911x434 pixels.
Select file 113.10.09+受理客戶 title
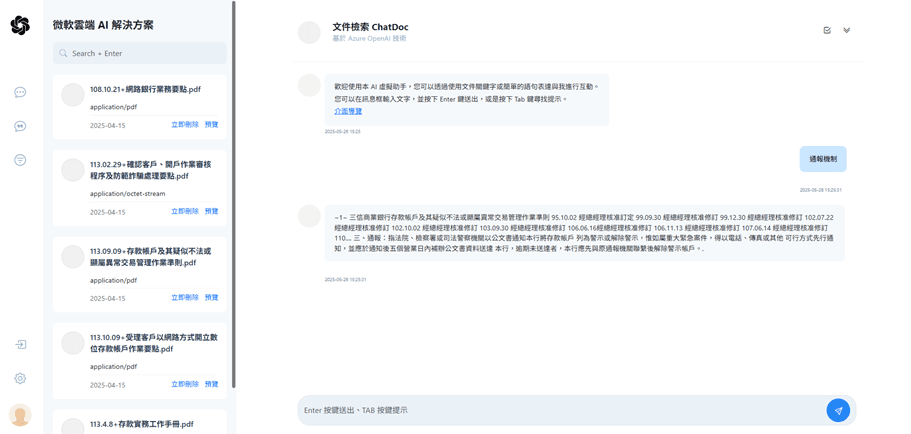(154, 343)
